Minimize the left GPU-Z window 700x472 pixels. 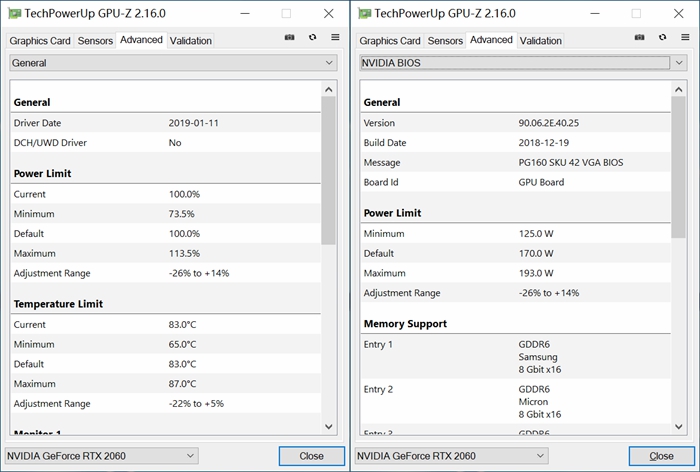[245, 14]
